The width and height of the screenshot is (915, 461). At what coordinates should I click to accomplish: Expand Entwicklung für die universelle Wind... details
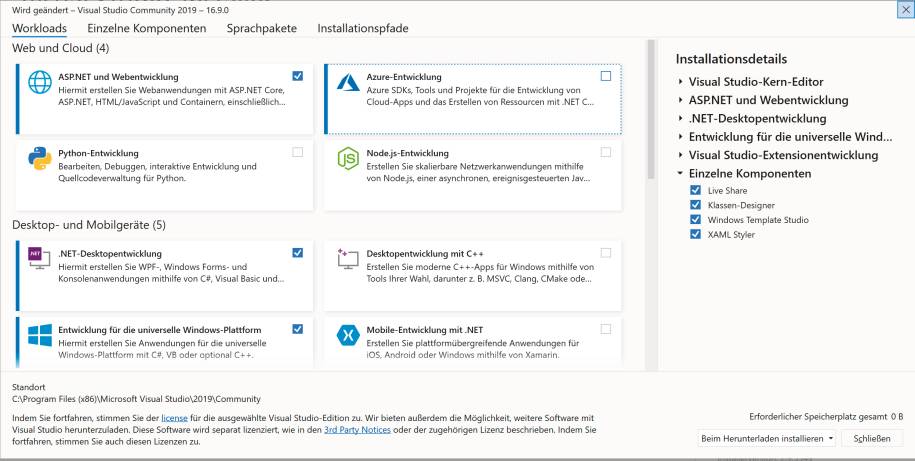coord(680,137)
